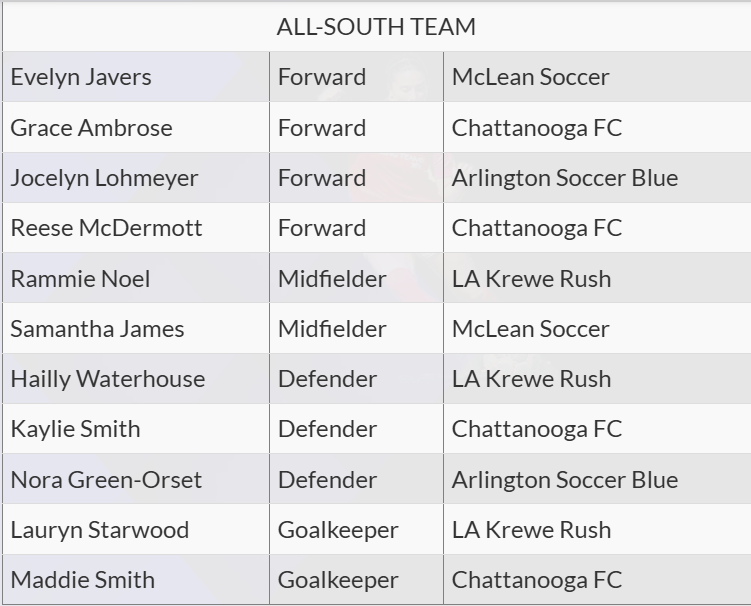751x606 pixels.
Task: Select the Evelyn Javers name cell
Action: (81, 77)
